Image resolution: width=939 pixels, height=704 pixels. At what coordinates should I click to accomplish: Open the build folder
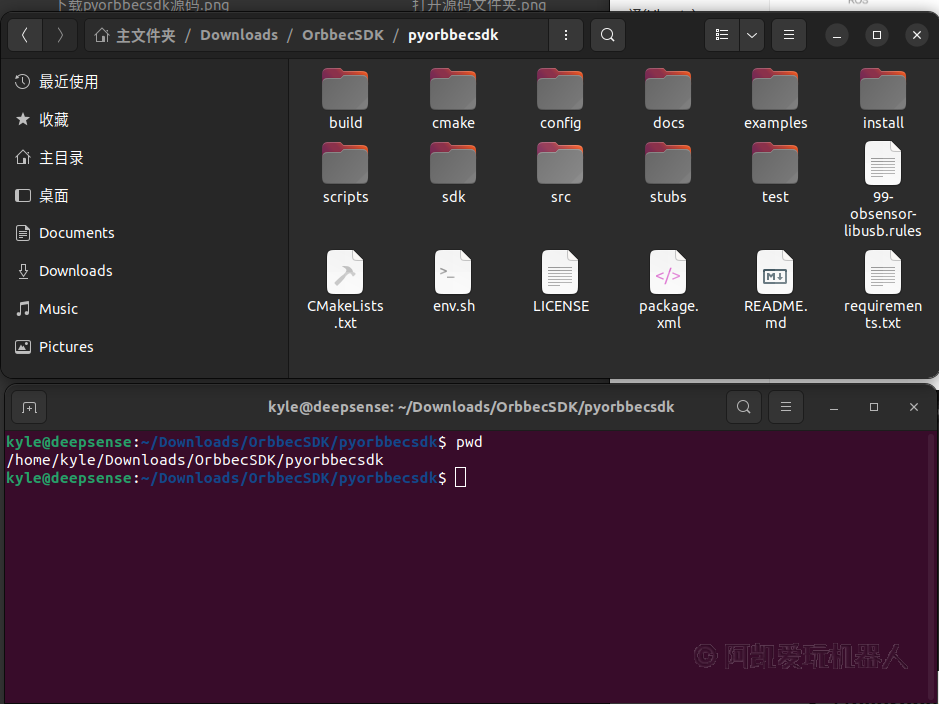(346, 100)
